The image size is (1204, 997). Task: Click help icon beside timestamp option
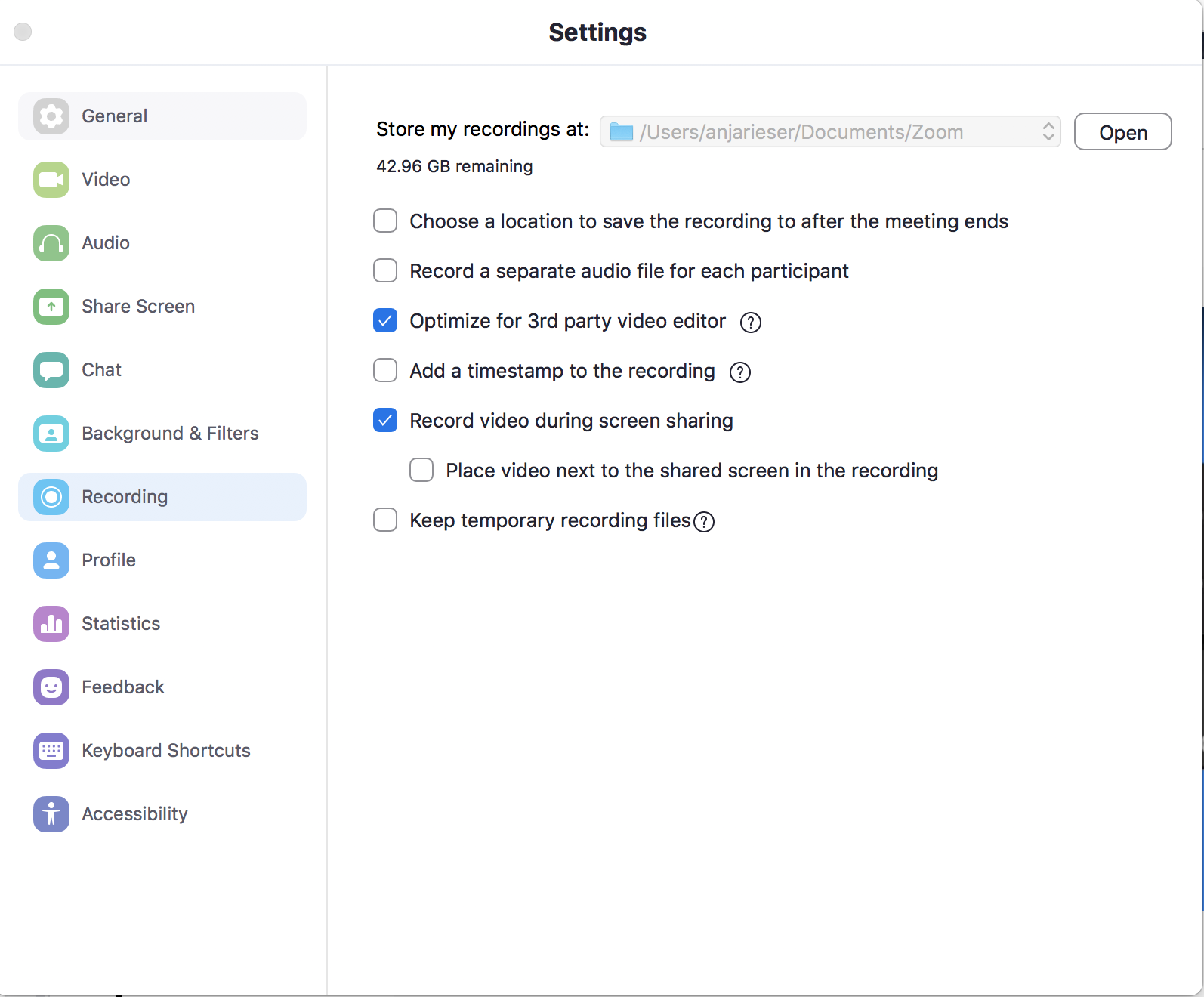pyautogui.click(x=740, y=372)
